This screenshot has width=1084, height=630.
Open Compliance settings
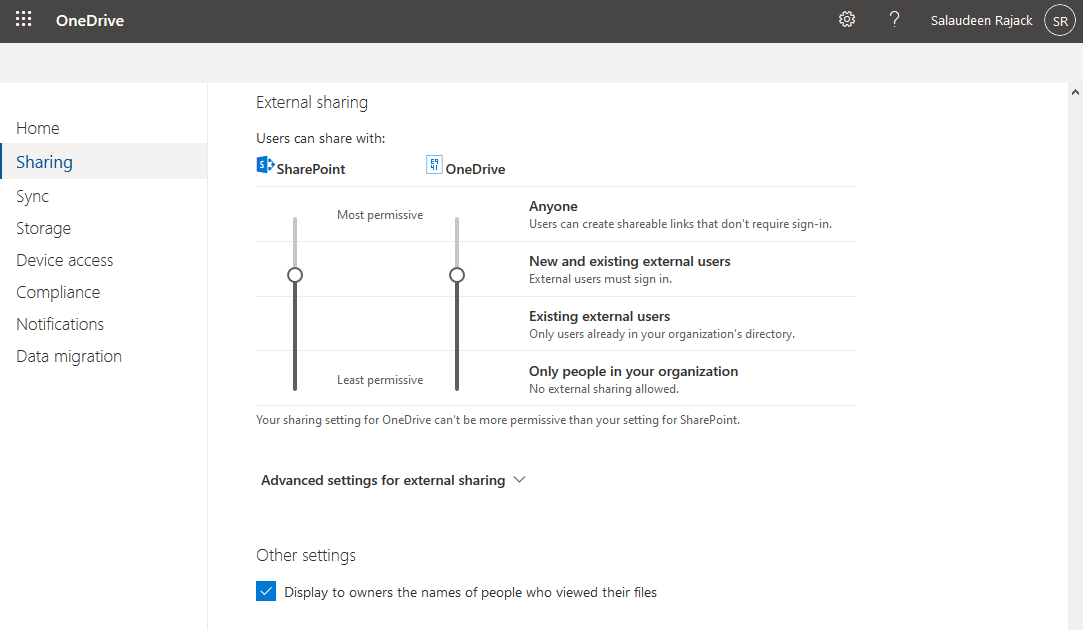(x=57, y=292)
